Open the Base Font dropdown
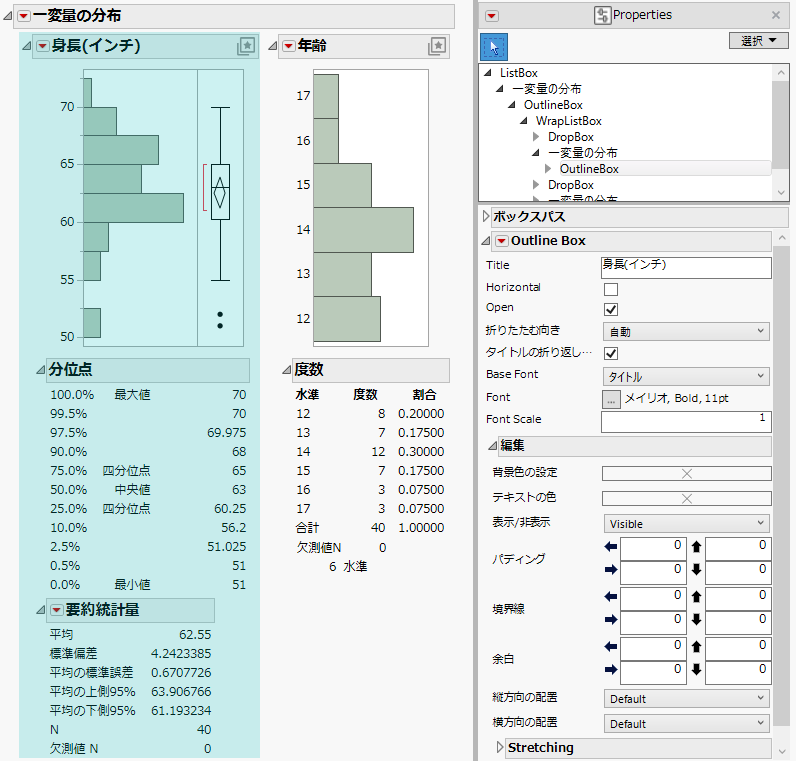Screen dimensions: 796x761 point(685,376)
